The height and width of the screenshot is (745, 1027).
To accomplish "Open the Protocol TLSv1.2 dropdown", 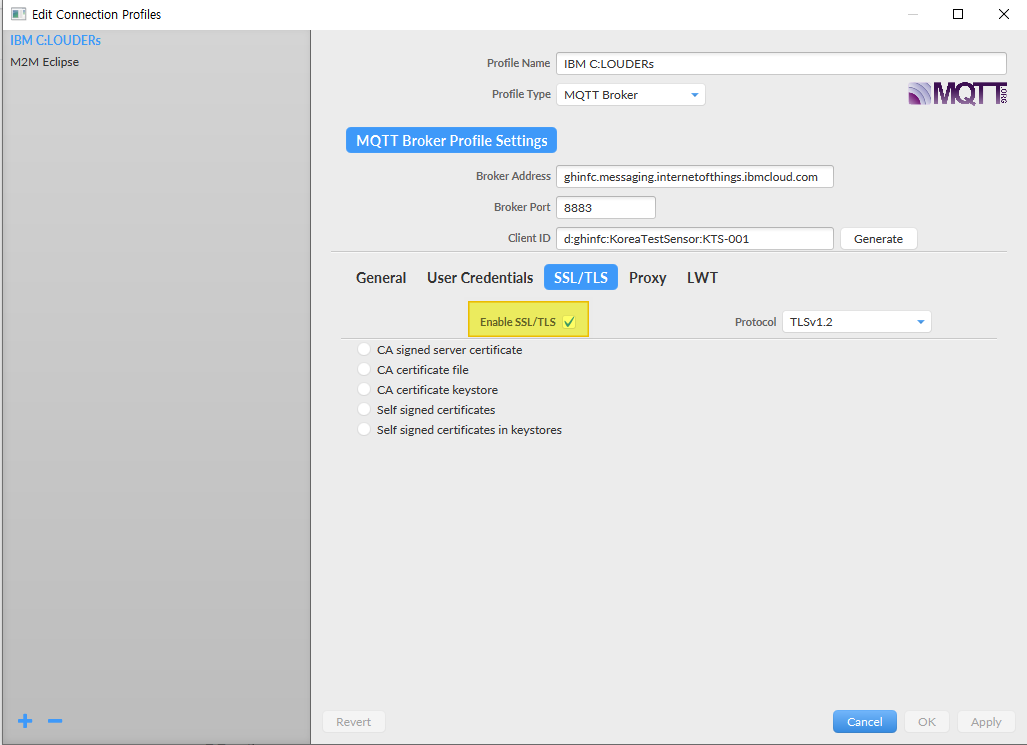I will pos(857,322).
